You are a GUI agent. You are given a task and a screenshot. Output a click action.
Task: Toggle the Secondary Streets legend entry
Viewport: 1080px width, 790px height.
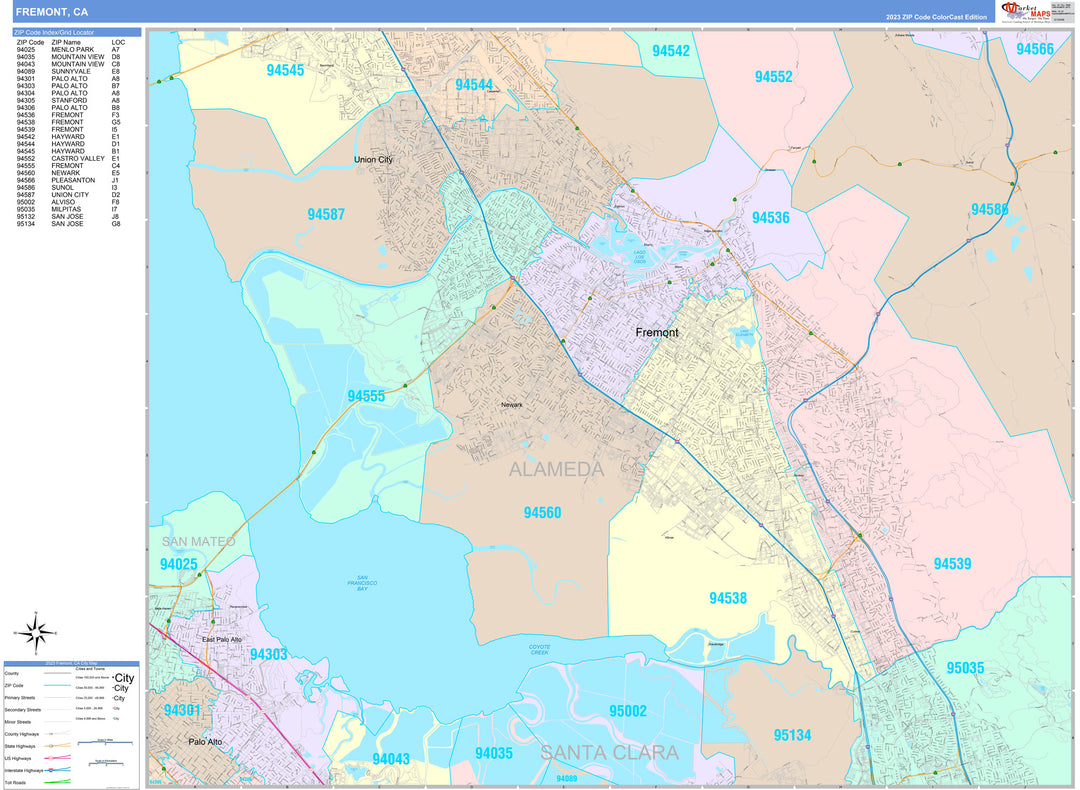point(55,709)
